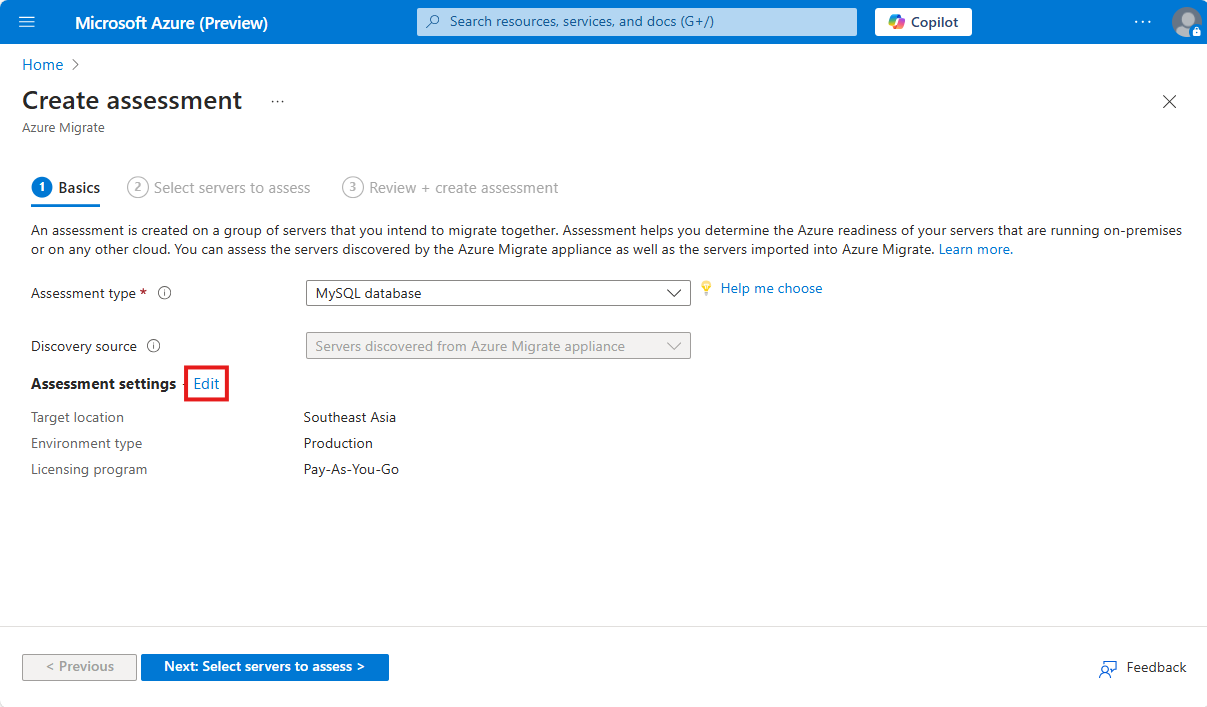Click the Copilot button
This screenshot has width=1207, height=707.
[x=923, y=22]
